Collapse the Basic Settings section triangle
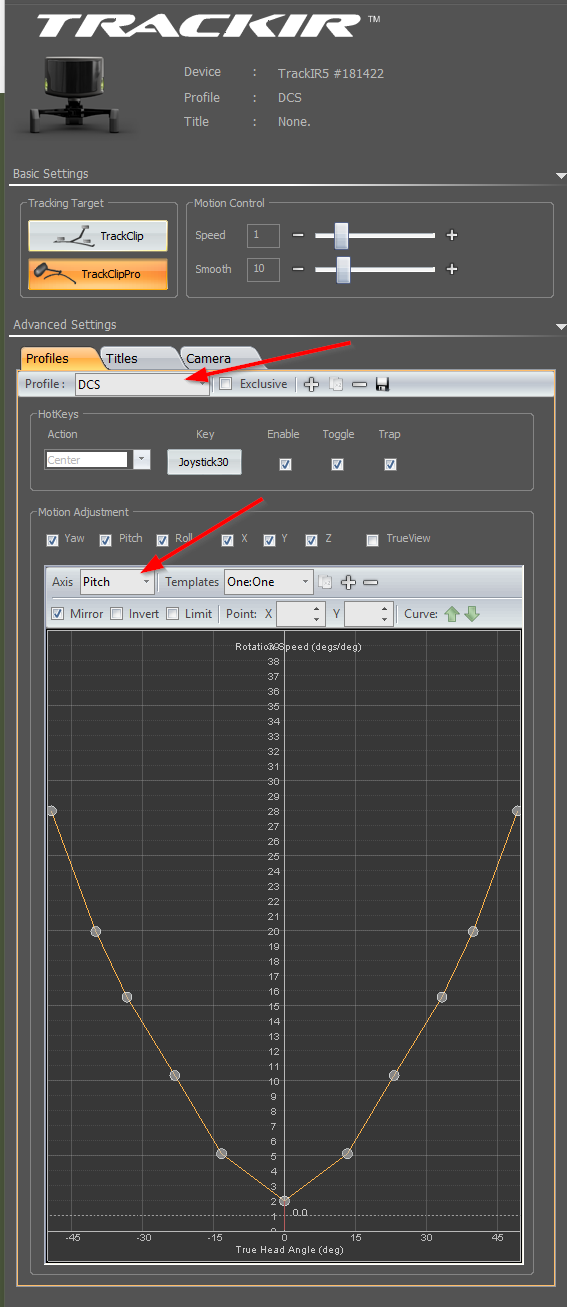This screenshot has width=567, height=1307. point(560,176)
